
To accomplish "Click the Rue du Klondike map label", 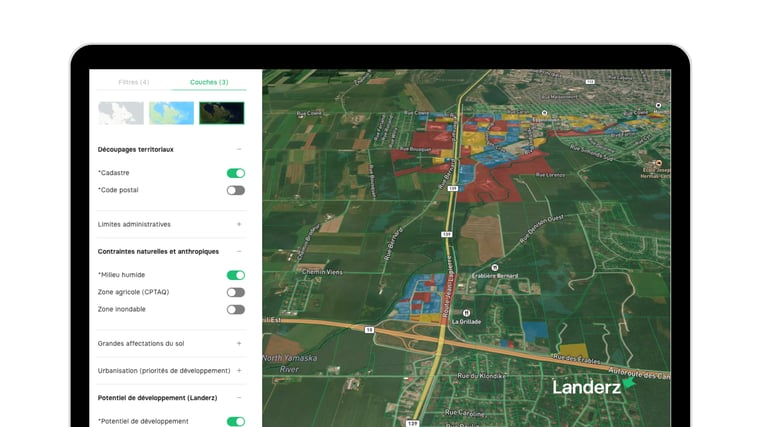I will click(481, 376).
